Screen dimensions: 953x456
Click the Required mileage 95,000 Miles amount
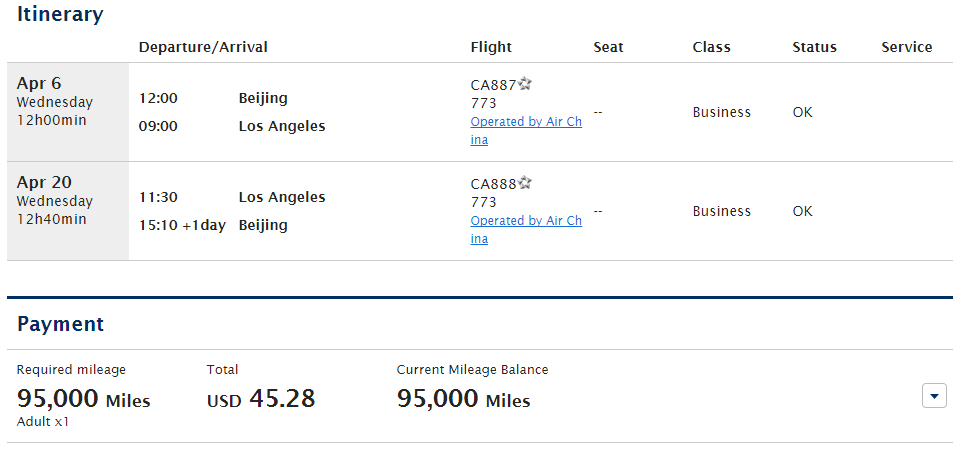83,399
